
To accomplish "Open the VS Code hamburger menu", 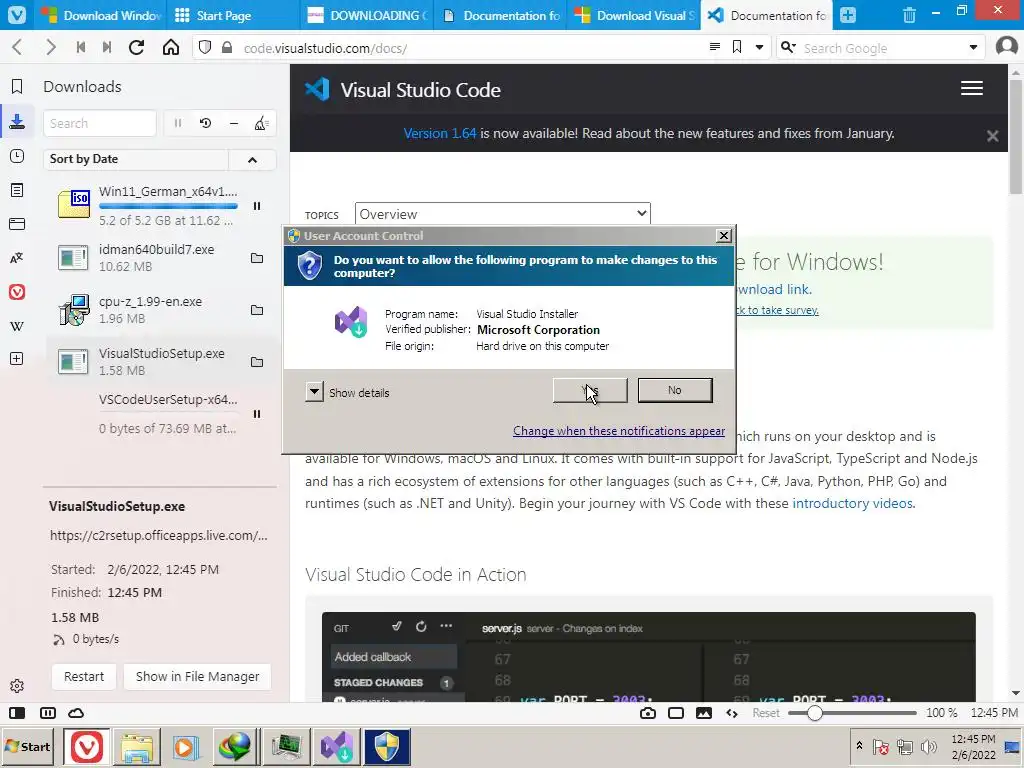I will point(972,88).
